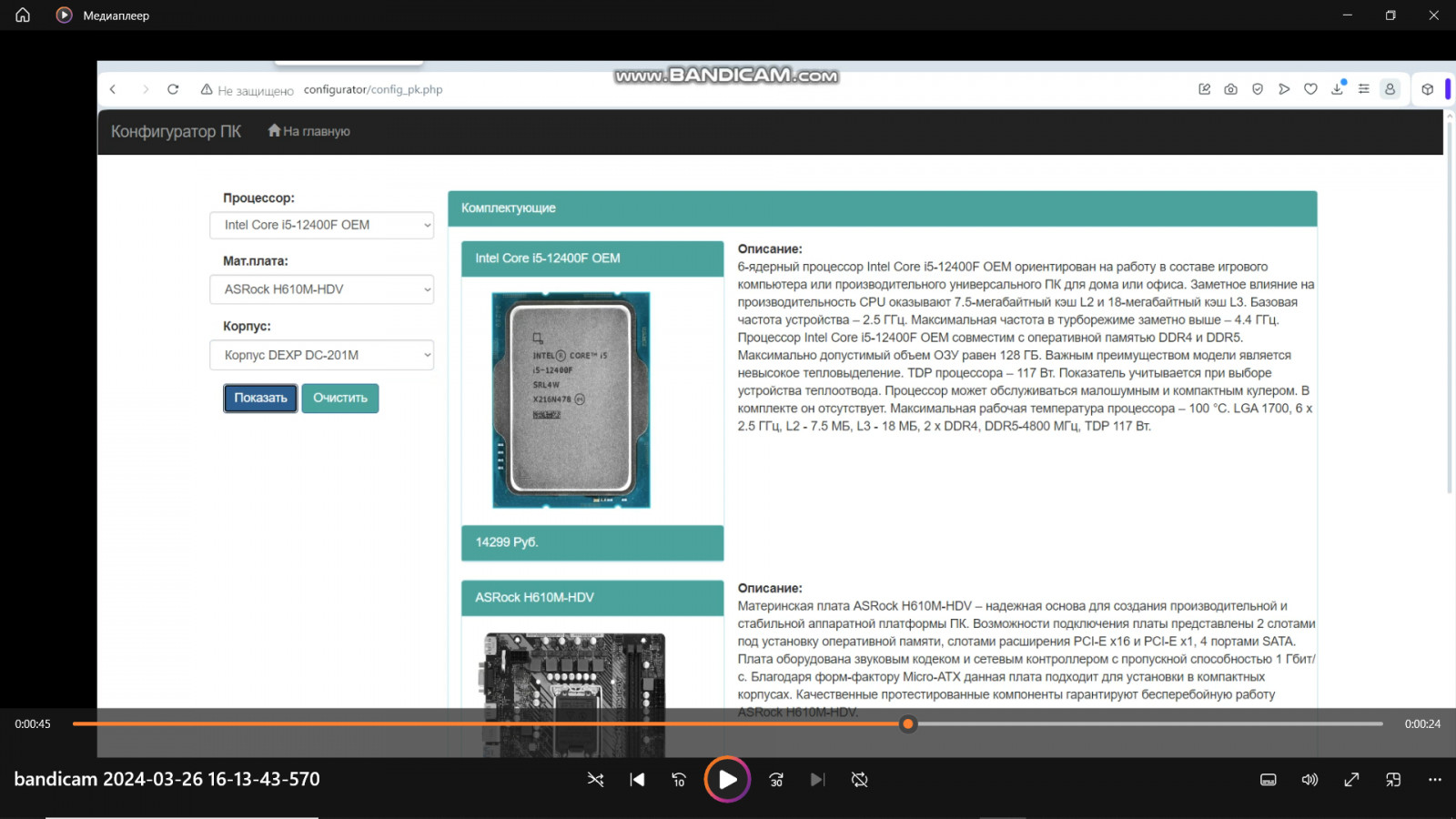Go to 'На главную' home link
Screen dimensions: 1456x819
pyautogui.click(x=308, y=131)
